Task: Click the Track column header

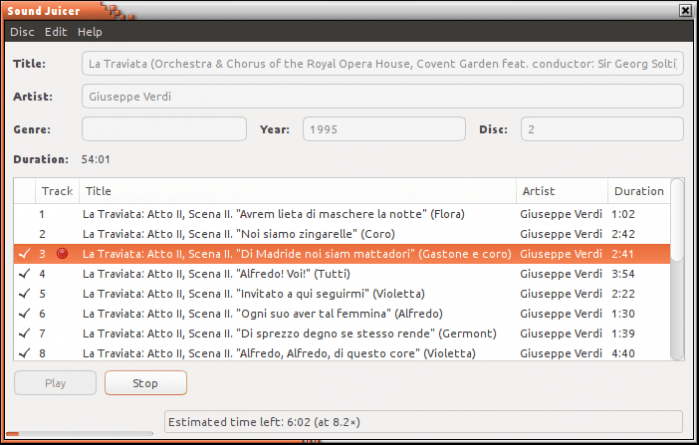Action: click(57, 191)
